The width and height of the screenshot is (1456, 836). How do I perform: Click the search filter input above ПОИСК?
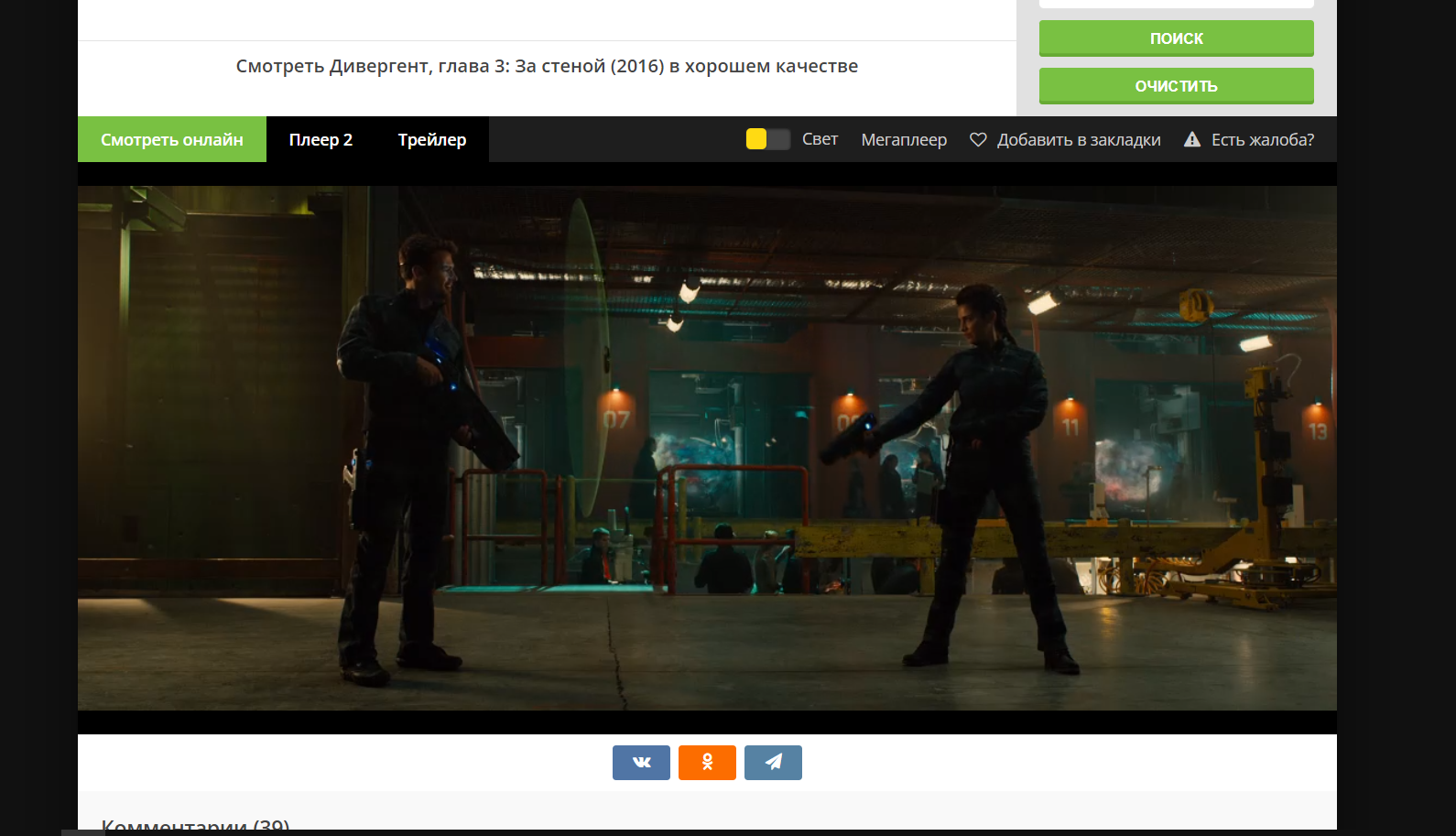1177,4
